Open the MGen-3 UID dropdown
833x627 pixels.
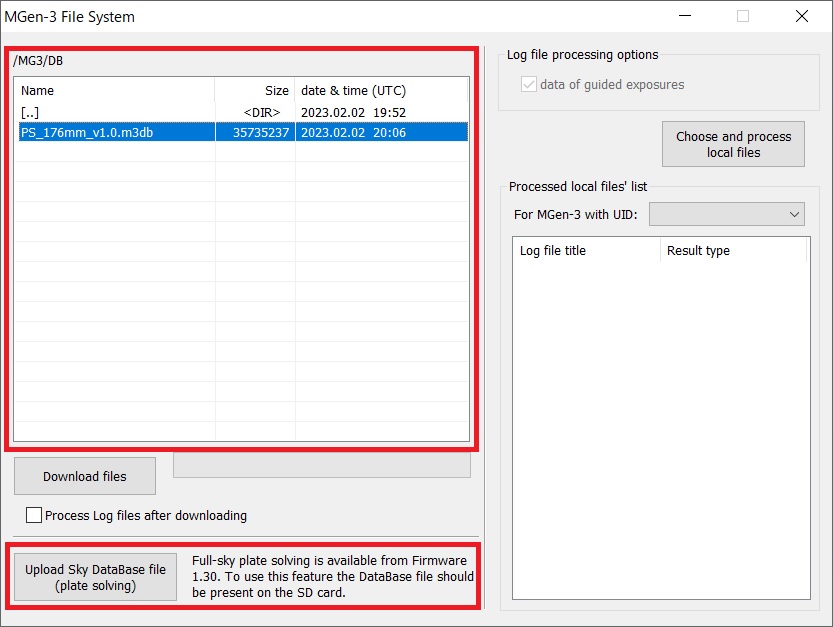coord(726,214)
